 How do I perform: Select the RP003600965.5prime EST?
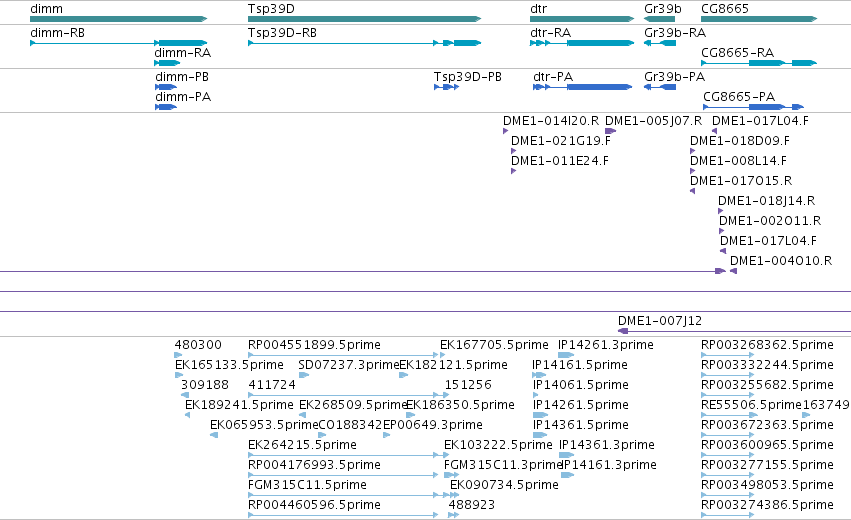point(727,455)
